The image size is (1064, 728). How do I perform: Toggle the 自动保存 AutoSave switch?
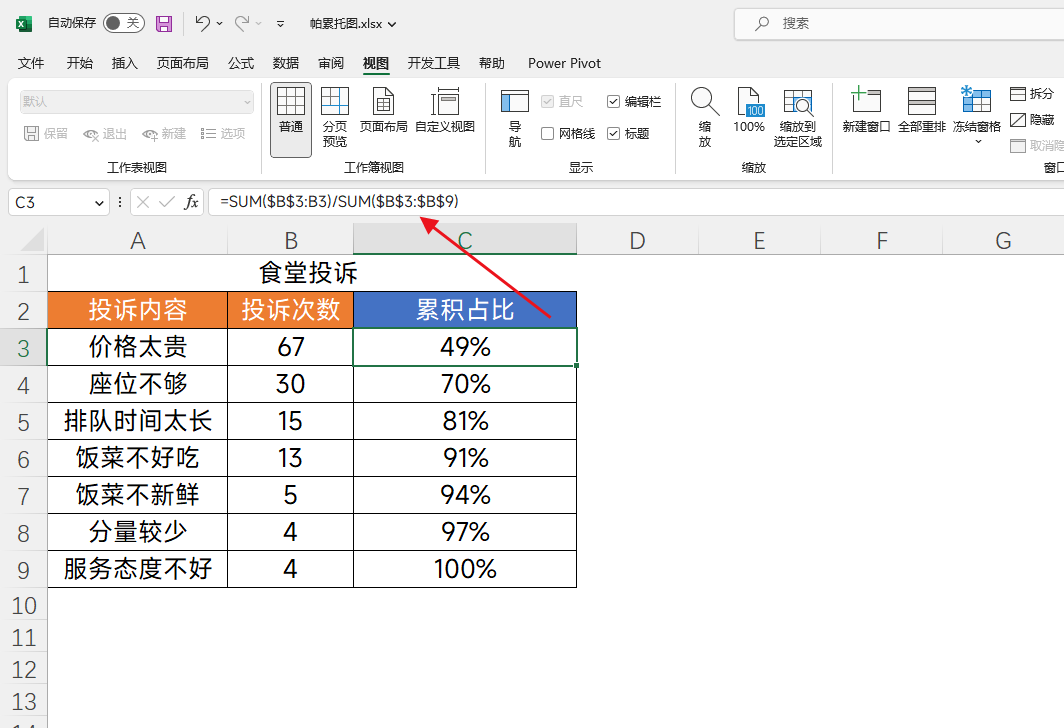coord(122,23)
